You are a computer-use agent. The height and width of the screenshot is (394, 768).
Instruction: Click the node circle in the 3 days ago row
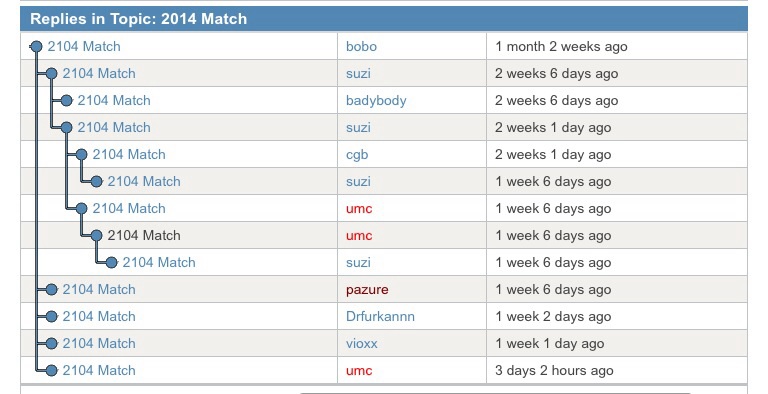(x=51, y=370)
